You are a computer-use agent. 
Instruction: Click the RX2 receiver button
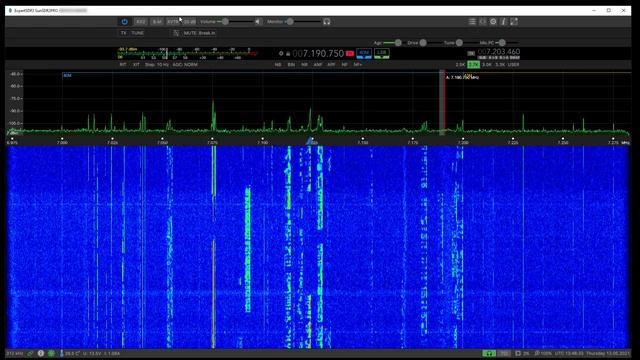click(141, 22)
